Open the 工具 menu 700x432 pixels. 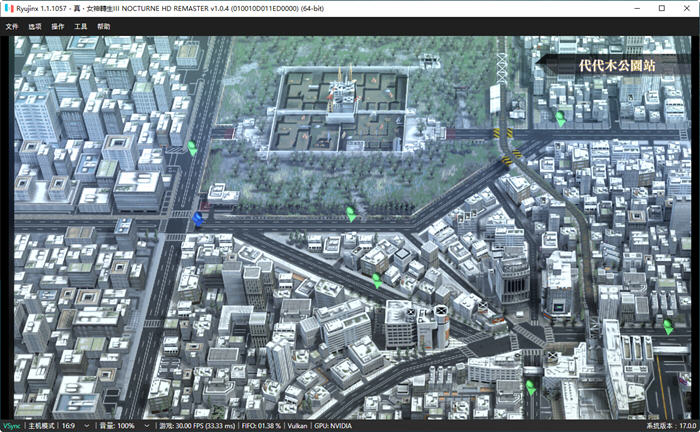click(x=80, y=26)
